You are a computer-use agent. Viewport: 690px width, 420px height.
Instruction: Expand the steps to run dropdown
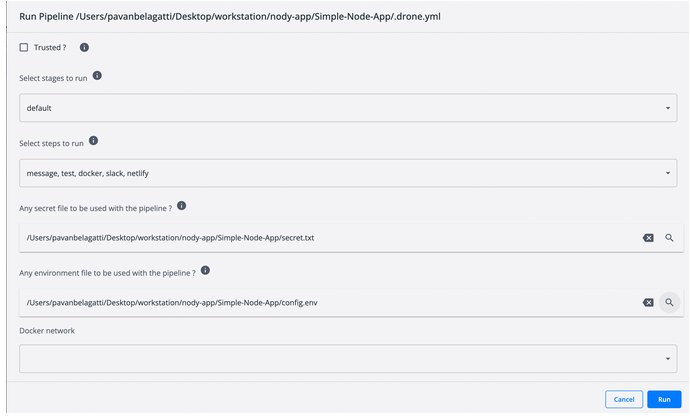click(347, 173)
